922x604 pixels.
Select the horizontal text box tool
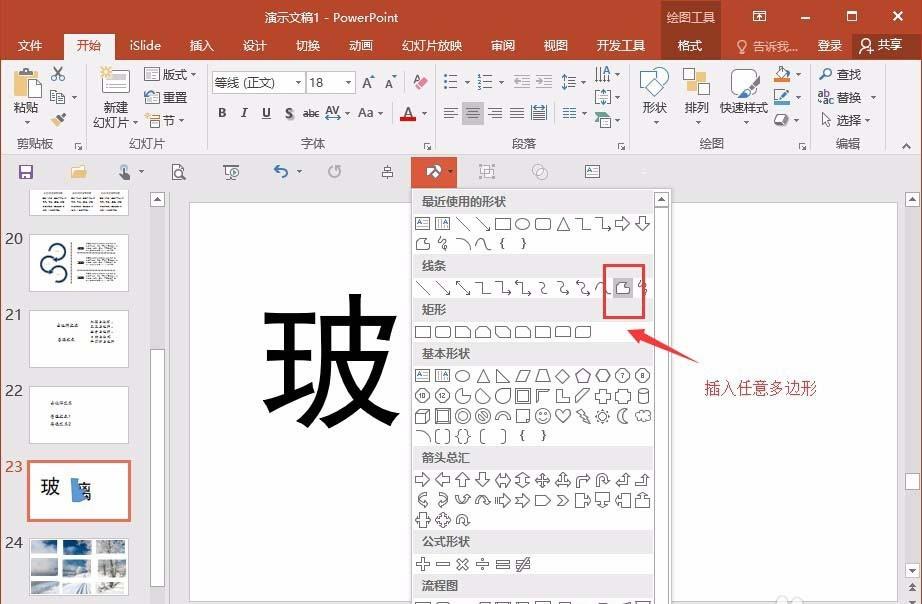click(422, 223)
